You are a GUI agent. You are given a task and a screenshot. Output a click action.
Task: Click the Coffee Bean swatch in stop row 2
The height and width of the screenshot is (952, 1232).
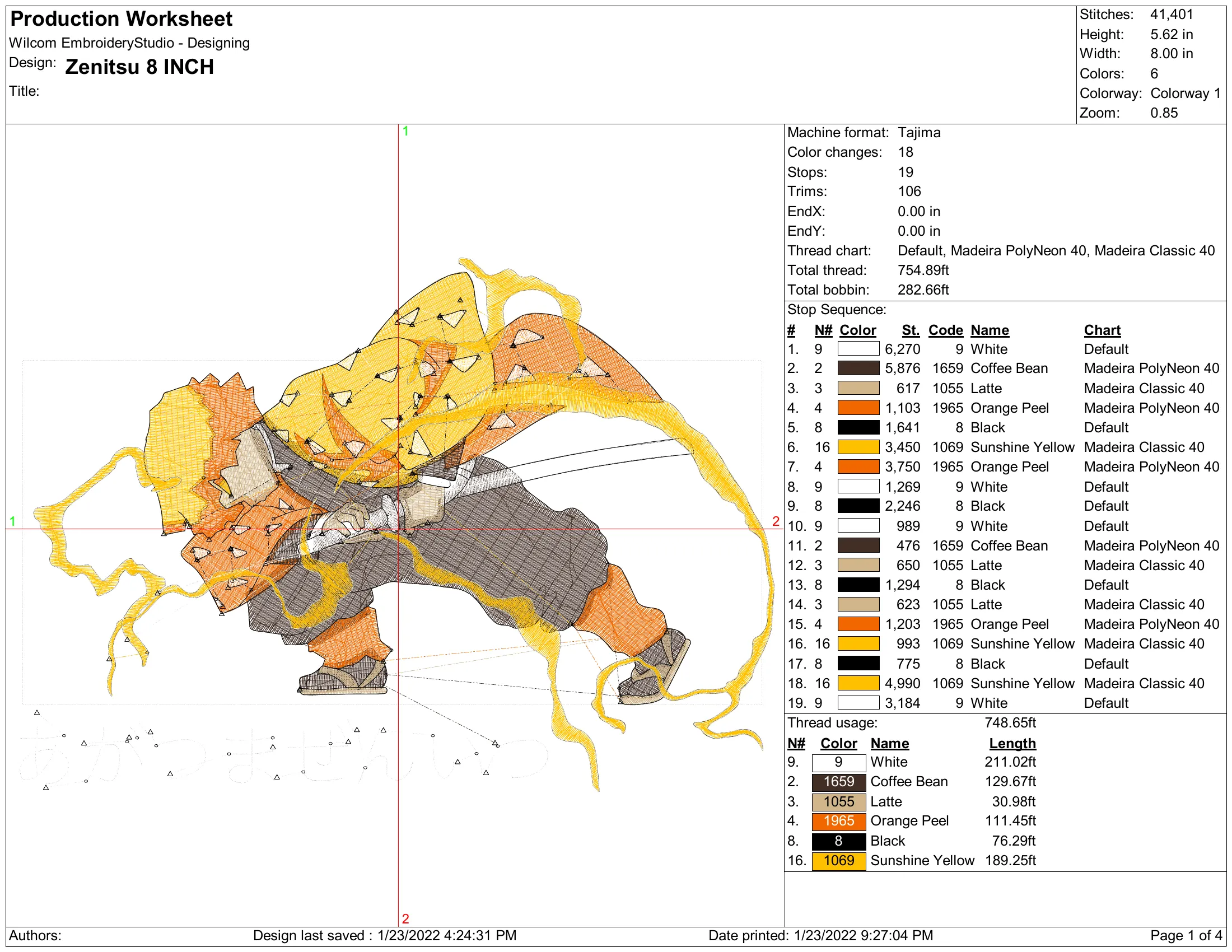click(x=858, y=368)
